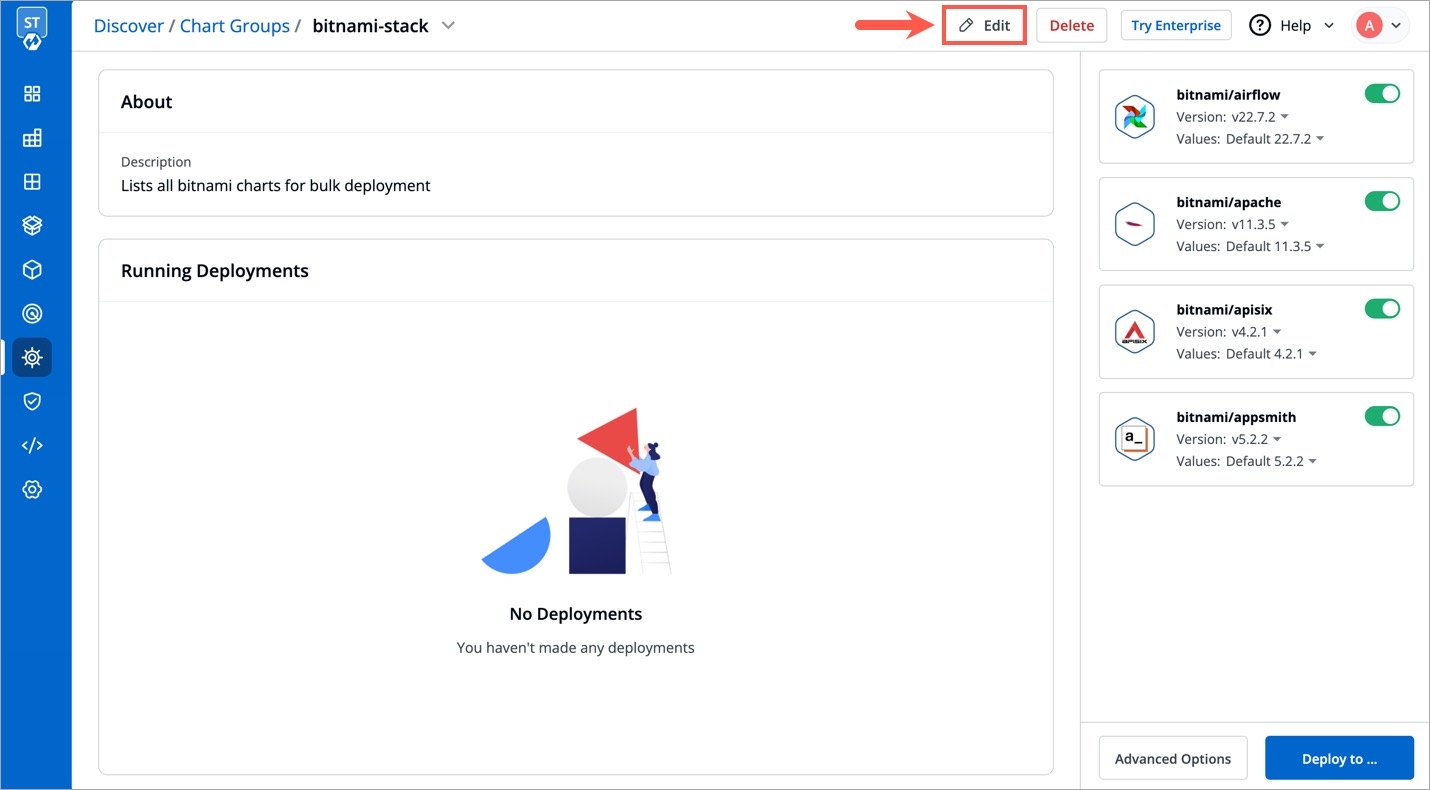The height and width of the screenshot is (790, 1430).
Task: Click the Running Deployments heading
Action: tap(215, 271)
